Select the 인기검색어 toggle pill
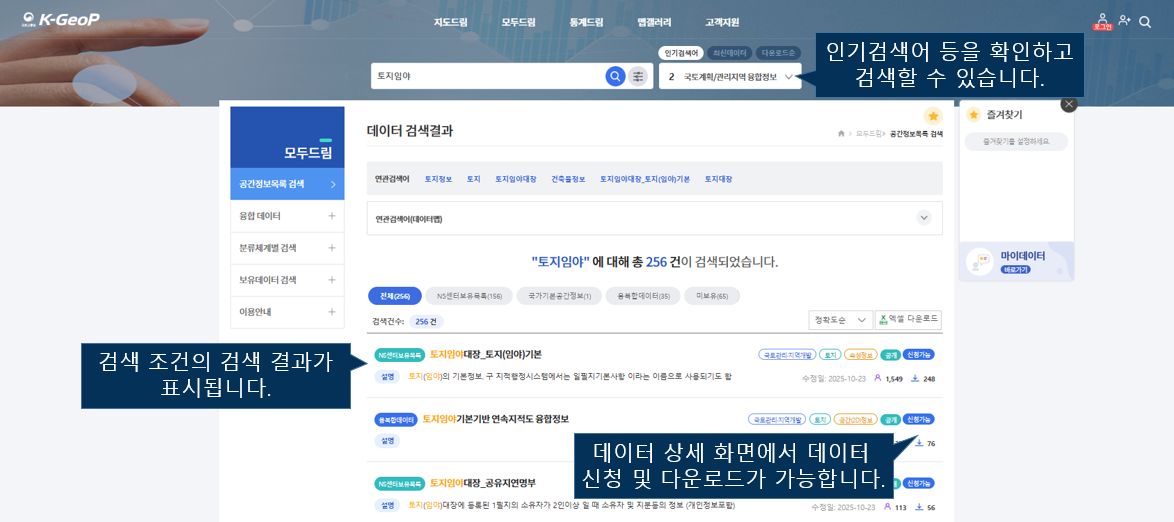1174x522 pixels. 681,53
